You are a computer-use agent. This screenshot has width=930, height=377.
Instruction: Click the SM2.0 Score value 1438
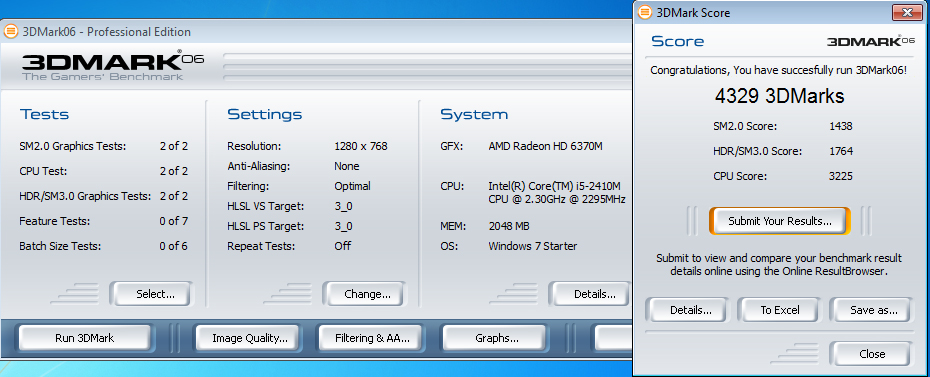point(840,126)
